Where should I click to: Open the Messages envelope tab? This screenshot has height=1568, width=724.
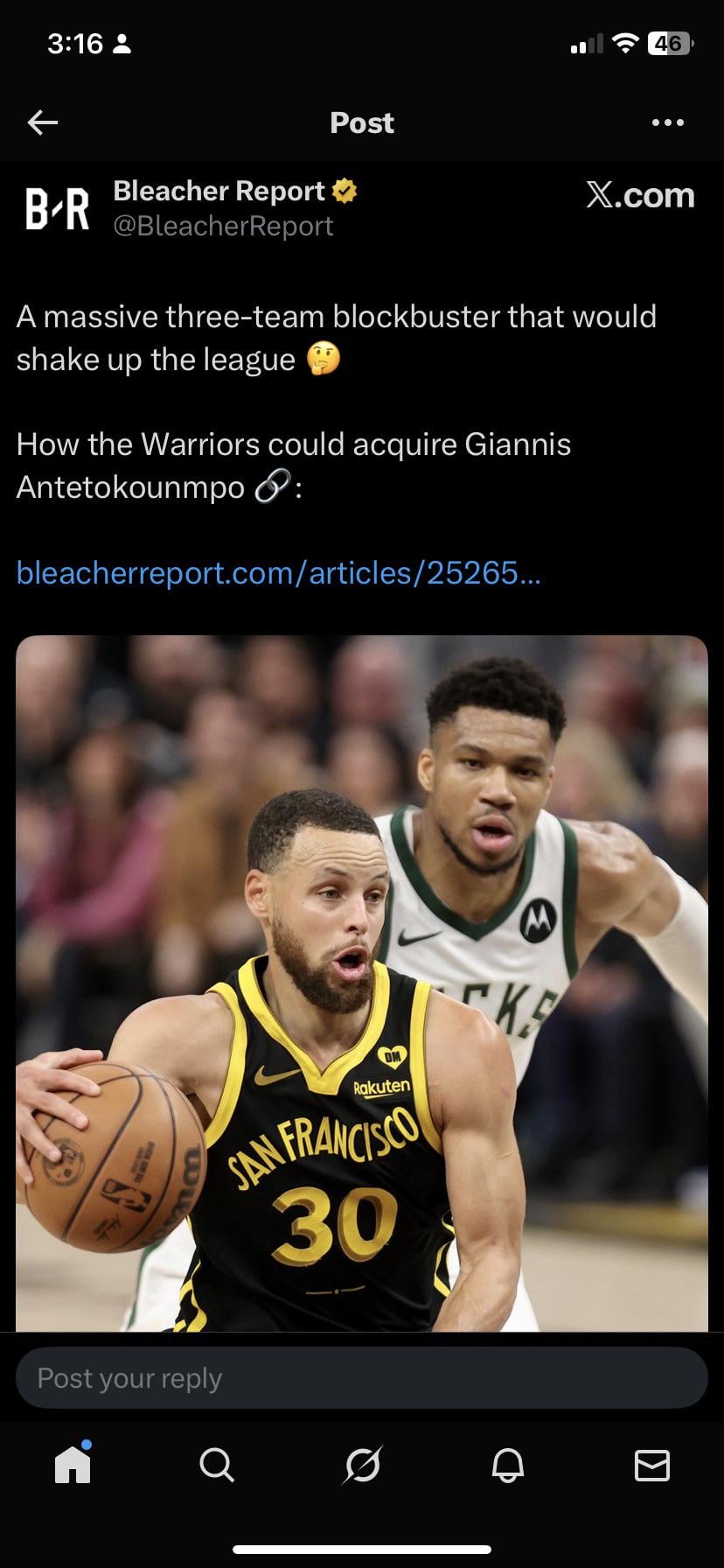[x=651, y=1465]
